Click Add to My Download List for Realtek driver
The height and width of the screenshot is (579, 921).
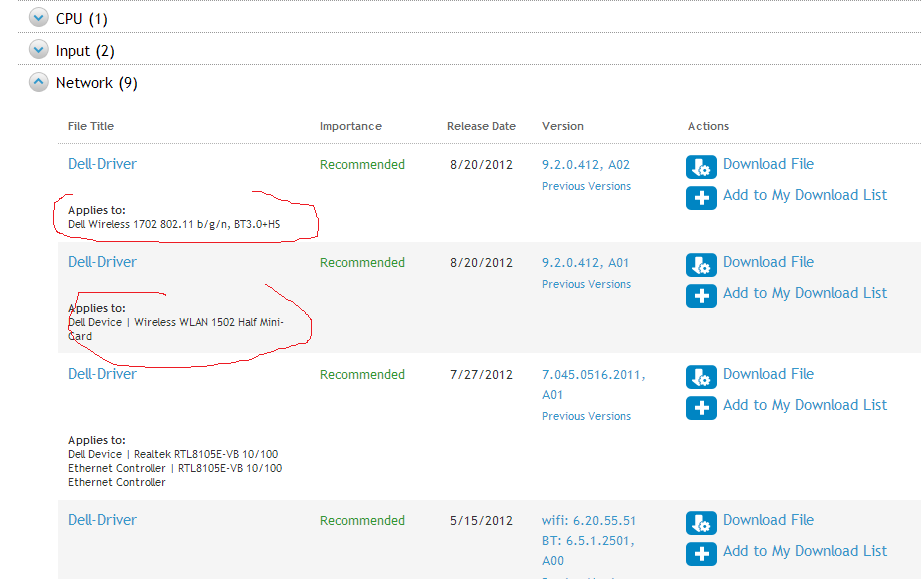point(805,406)
